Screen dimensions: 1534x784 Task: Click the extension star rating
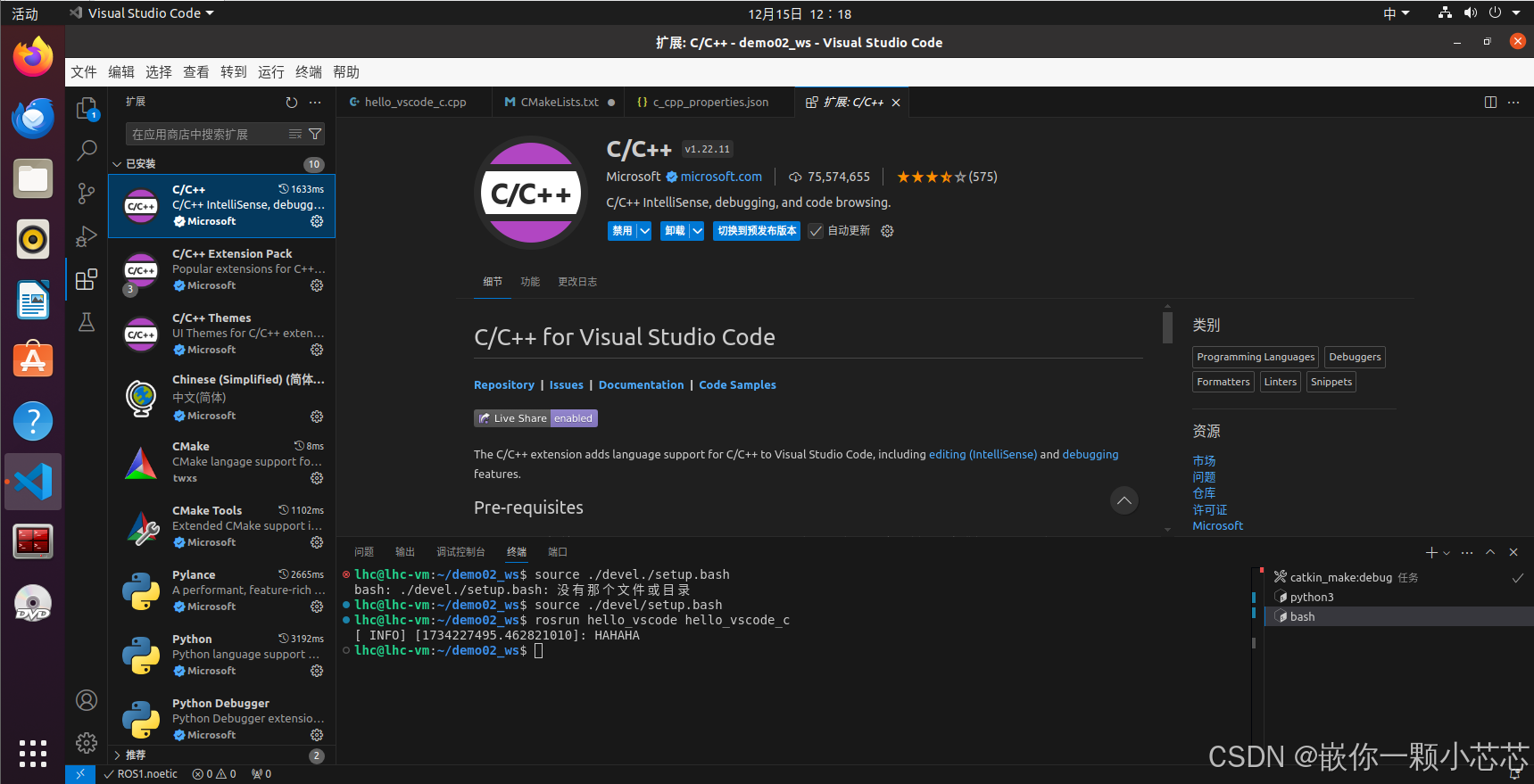coord(946,177)
